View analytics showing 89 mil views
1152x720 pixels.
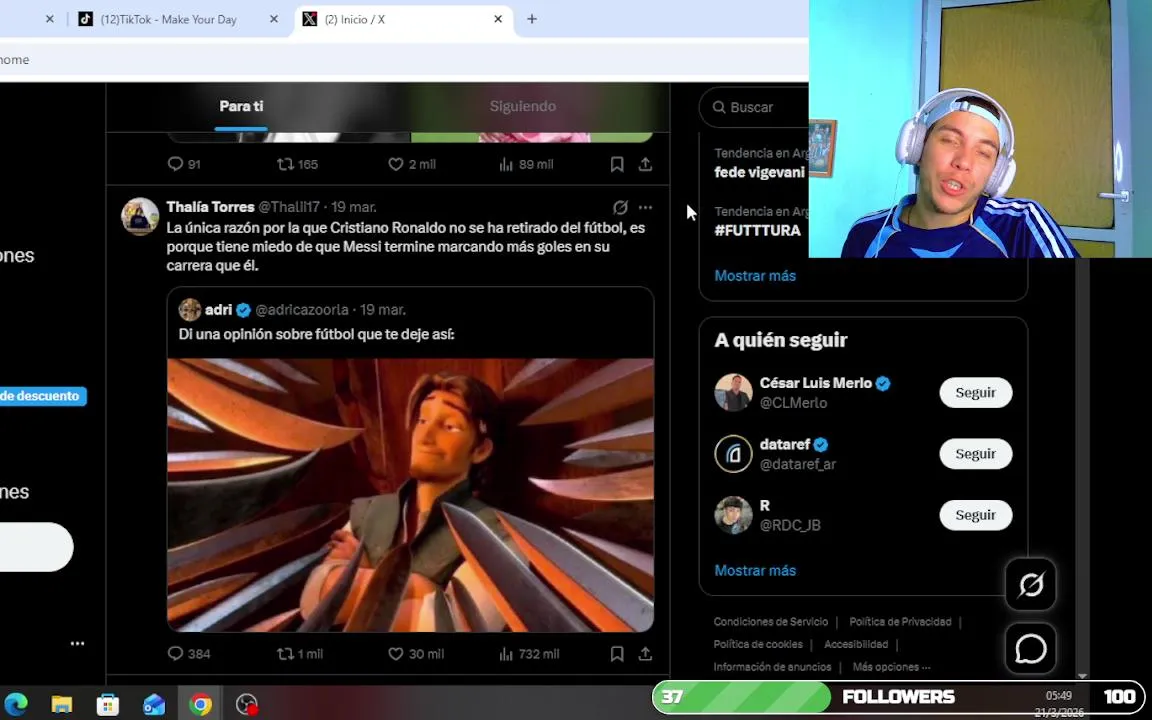tap(506, 164)
